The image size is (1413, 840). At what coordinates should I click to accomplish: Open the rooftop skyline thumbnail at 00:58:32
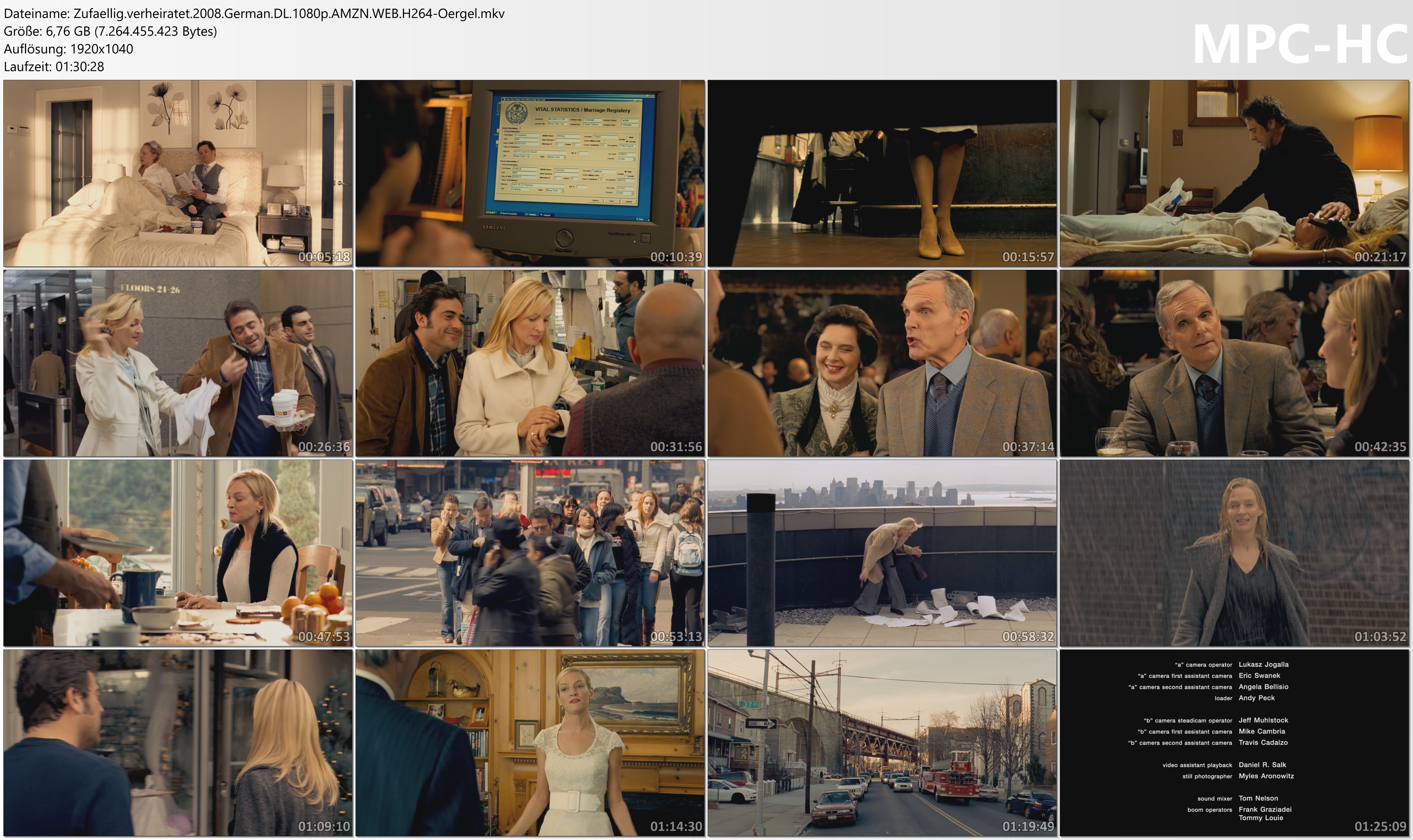(882, 553)
